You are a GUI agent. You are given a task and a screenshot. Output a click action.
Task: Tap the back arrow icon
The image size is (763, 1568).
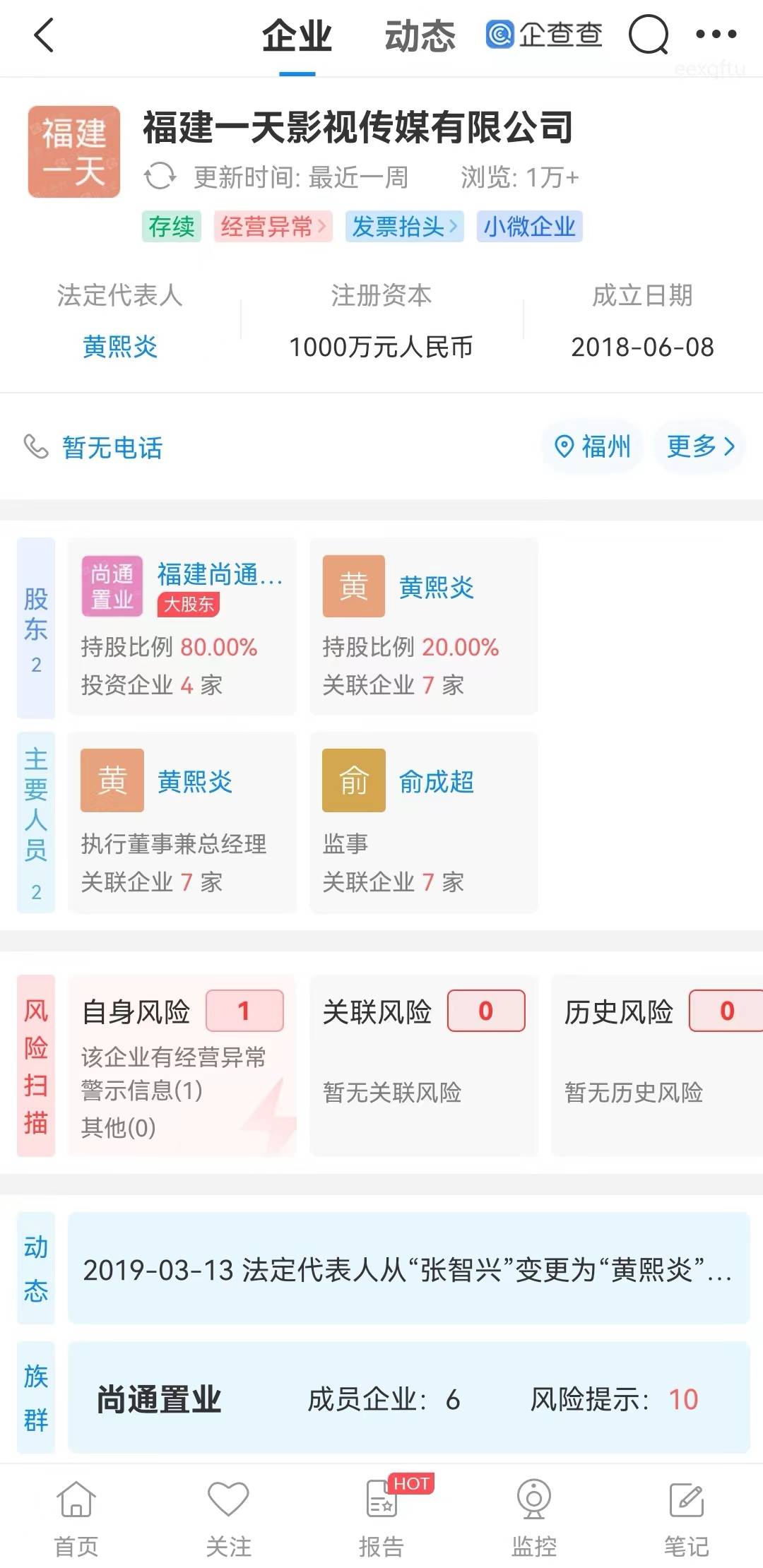pos(44,35)
